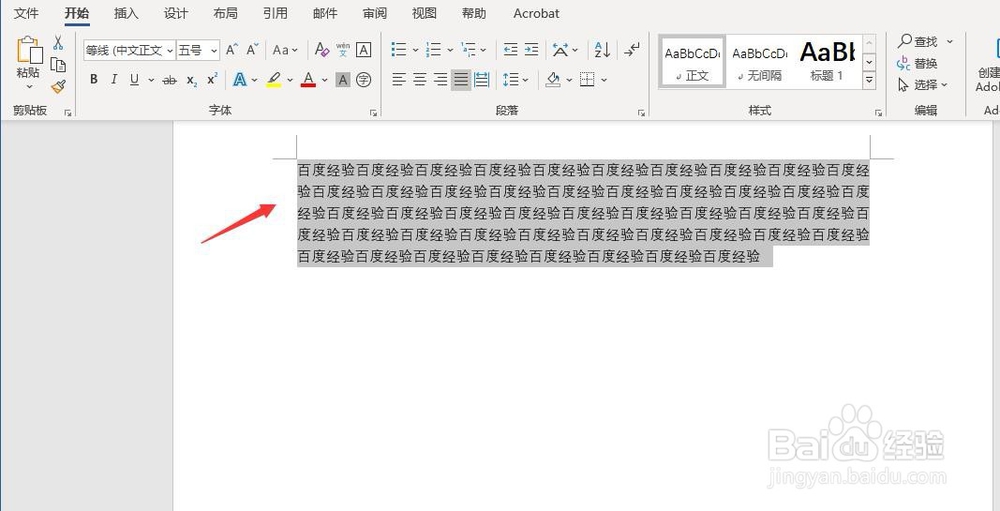The image size is (1000, 511).
Task: Decrease paragraph indent
Action: [510, 50]
